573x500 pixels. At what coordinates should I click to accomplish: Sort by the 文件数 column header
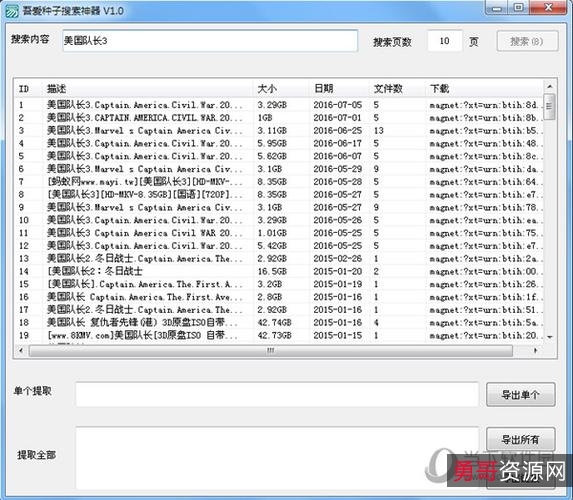pos(398,88)
